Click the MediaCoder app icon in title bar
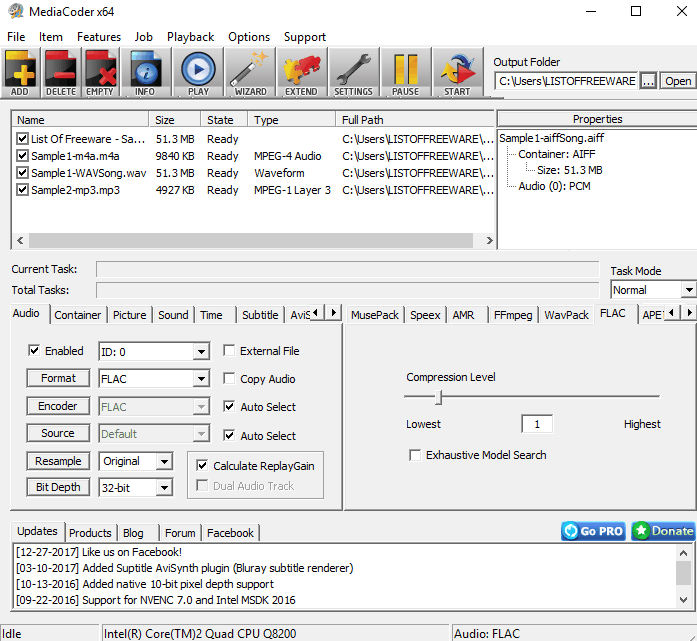697x641 pixels. pos(16,12)
